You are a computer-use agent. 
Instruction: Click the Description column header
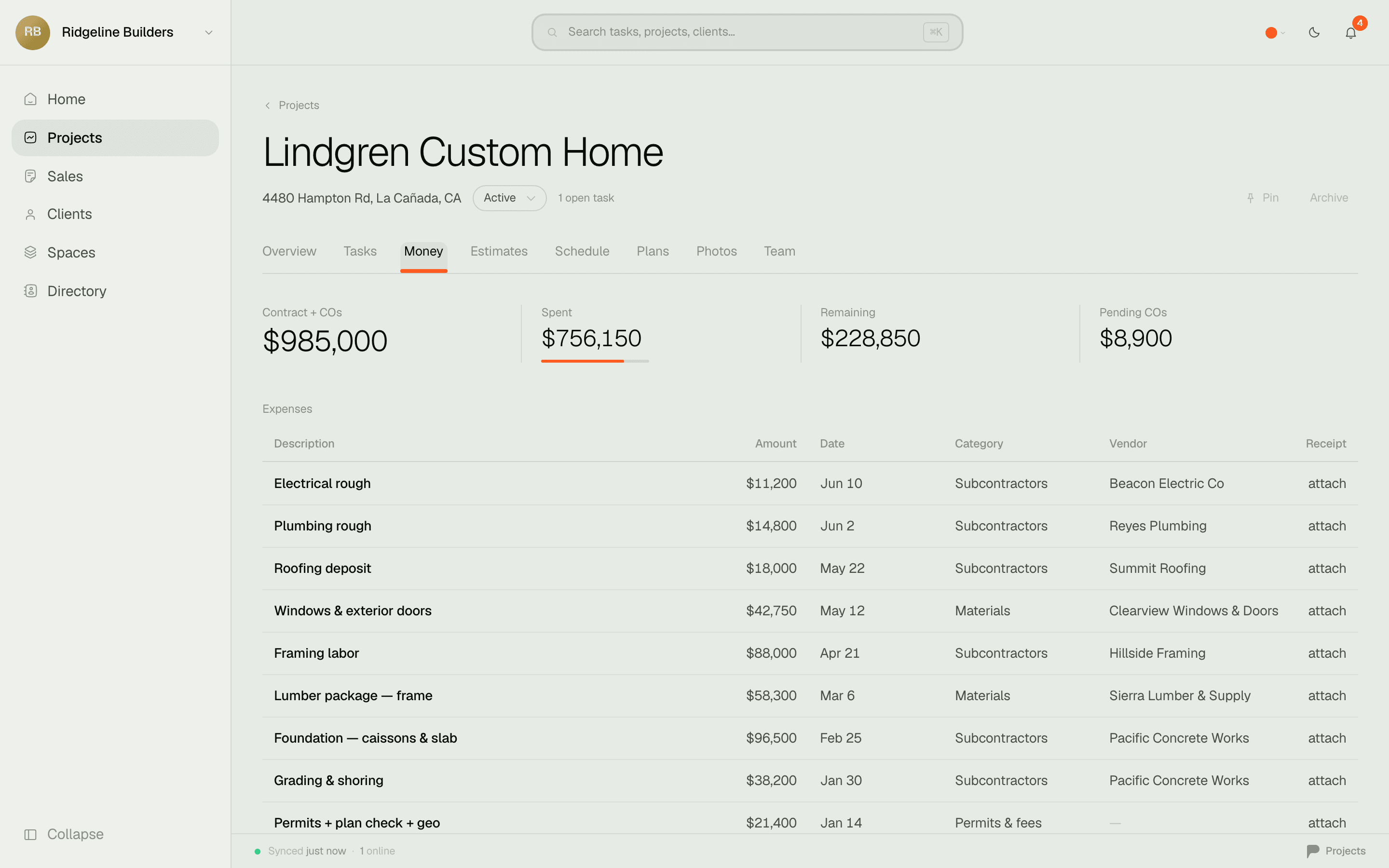(x=304, y=444)
